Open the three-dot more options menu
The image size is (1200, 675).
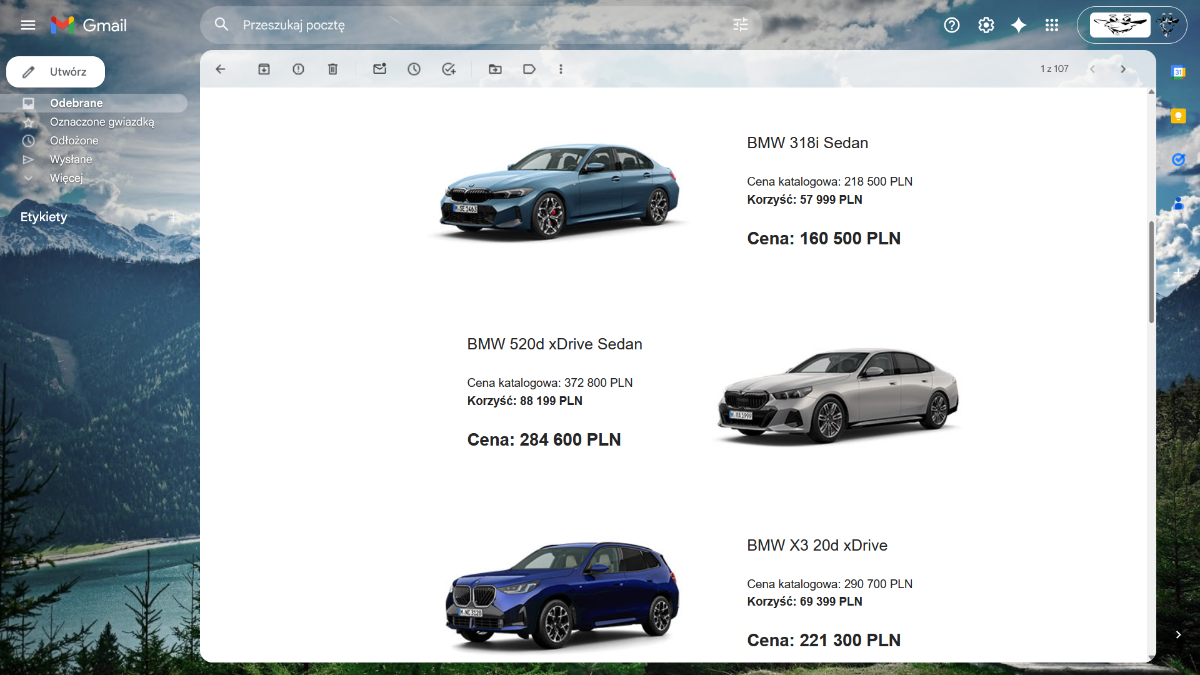click(561, 69)
